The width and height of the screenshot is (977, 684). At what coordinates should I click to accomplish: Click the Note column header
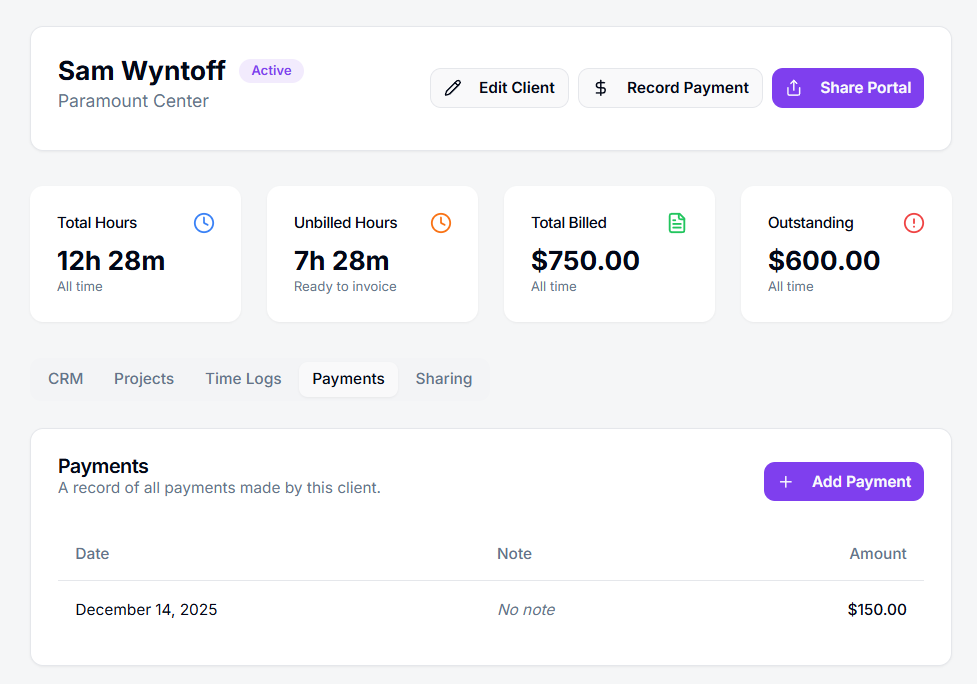(x=514, y=554)
